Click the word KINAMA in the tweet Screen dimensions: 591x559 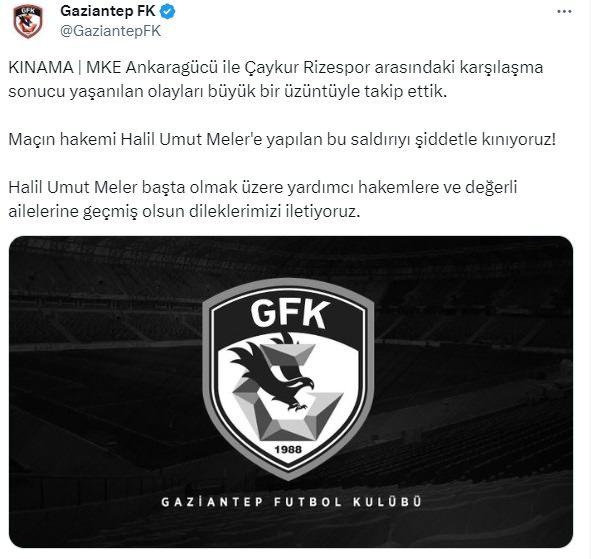coord(41,68)
